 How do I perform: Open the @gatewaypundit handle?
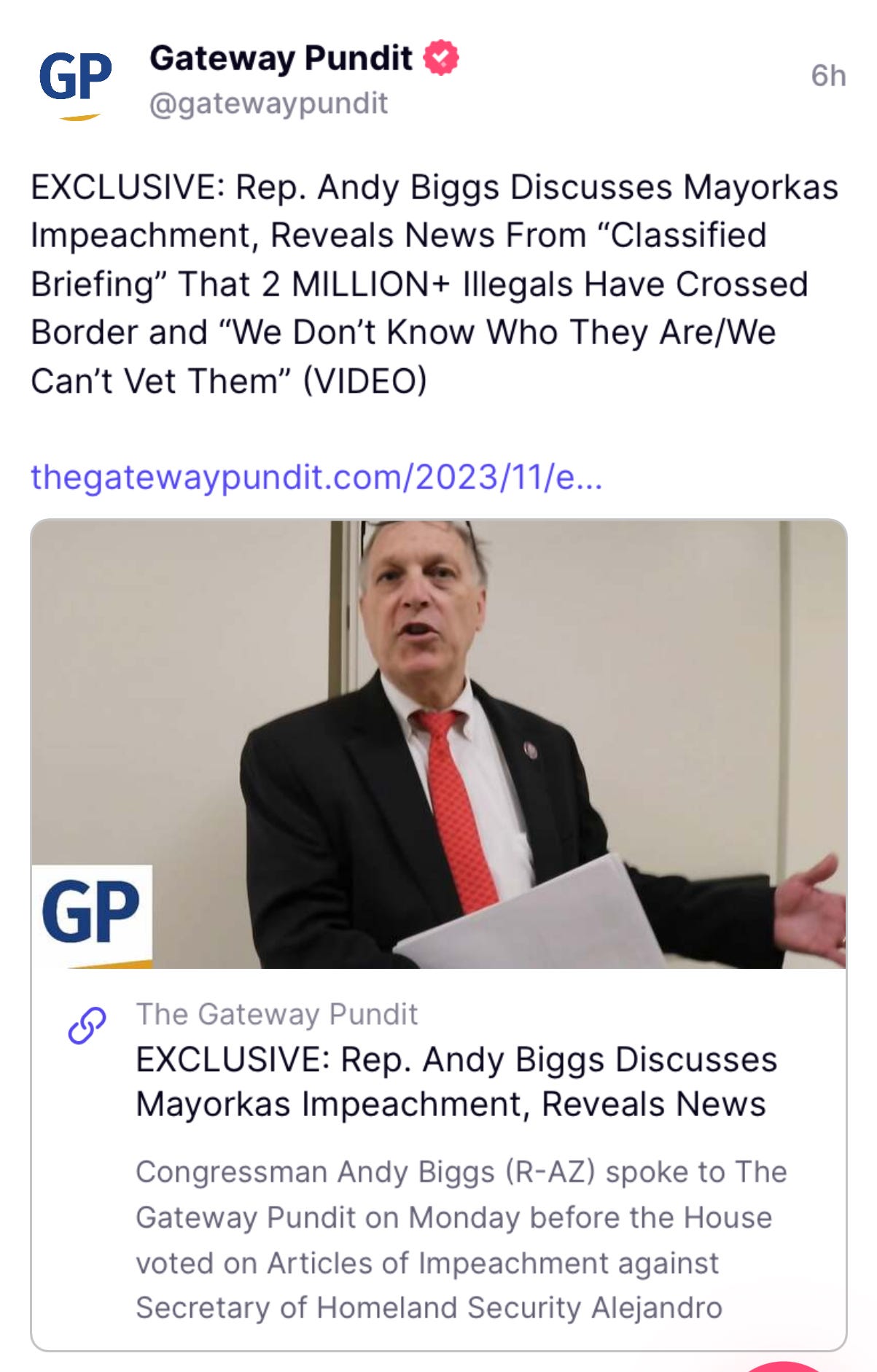[x=268, y=104]
